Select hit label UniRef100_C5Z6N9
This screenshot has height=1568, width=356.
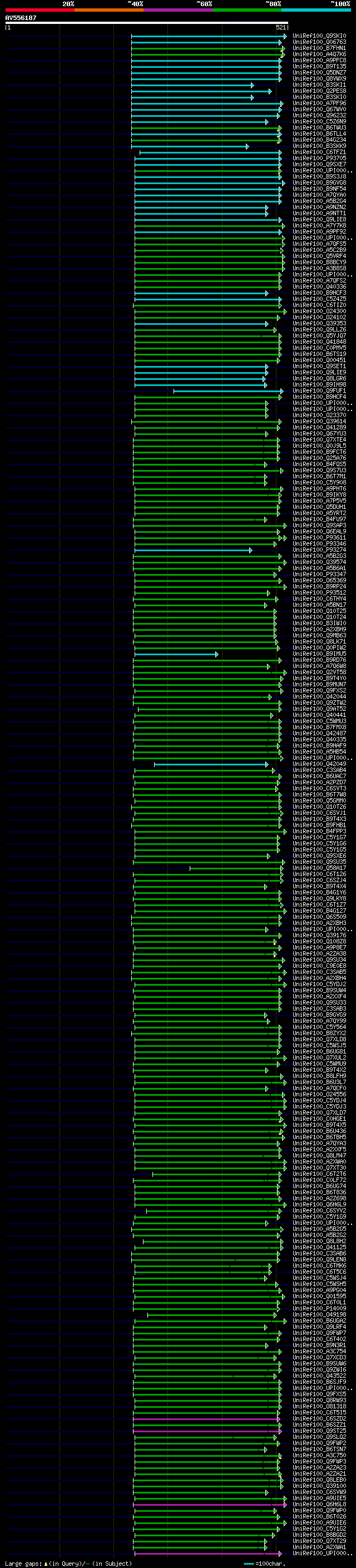[x=319, y=122]
